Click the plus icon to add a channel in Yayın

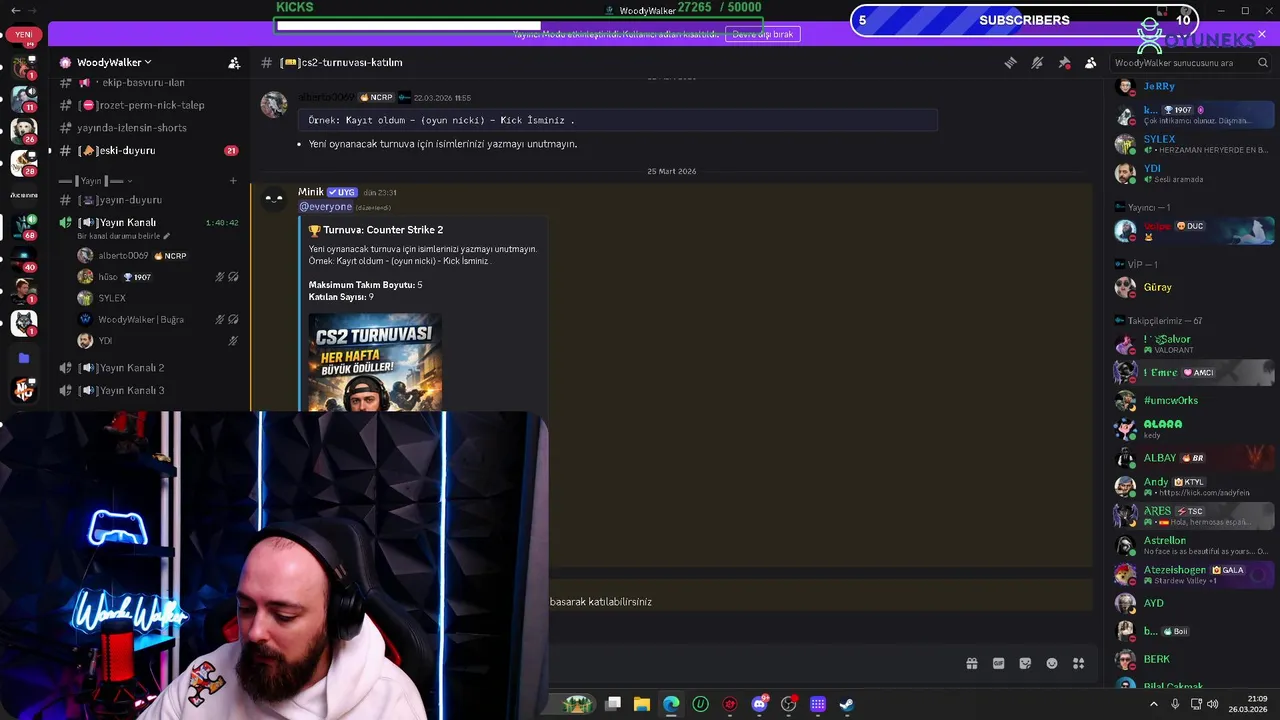[x=233, y=181]
